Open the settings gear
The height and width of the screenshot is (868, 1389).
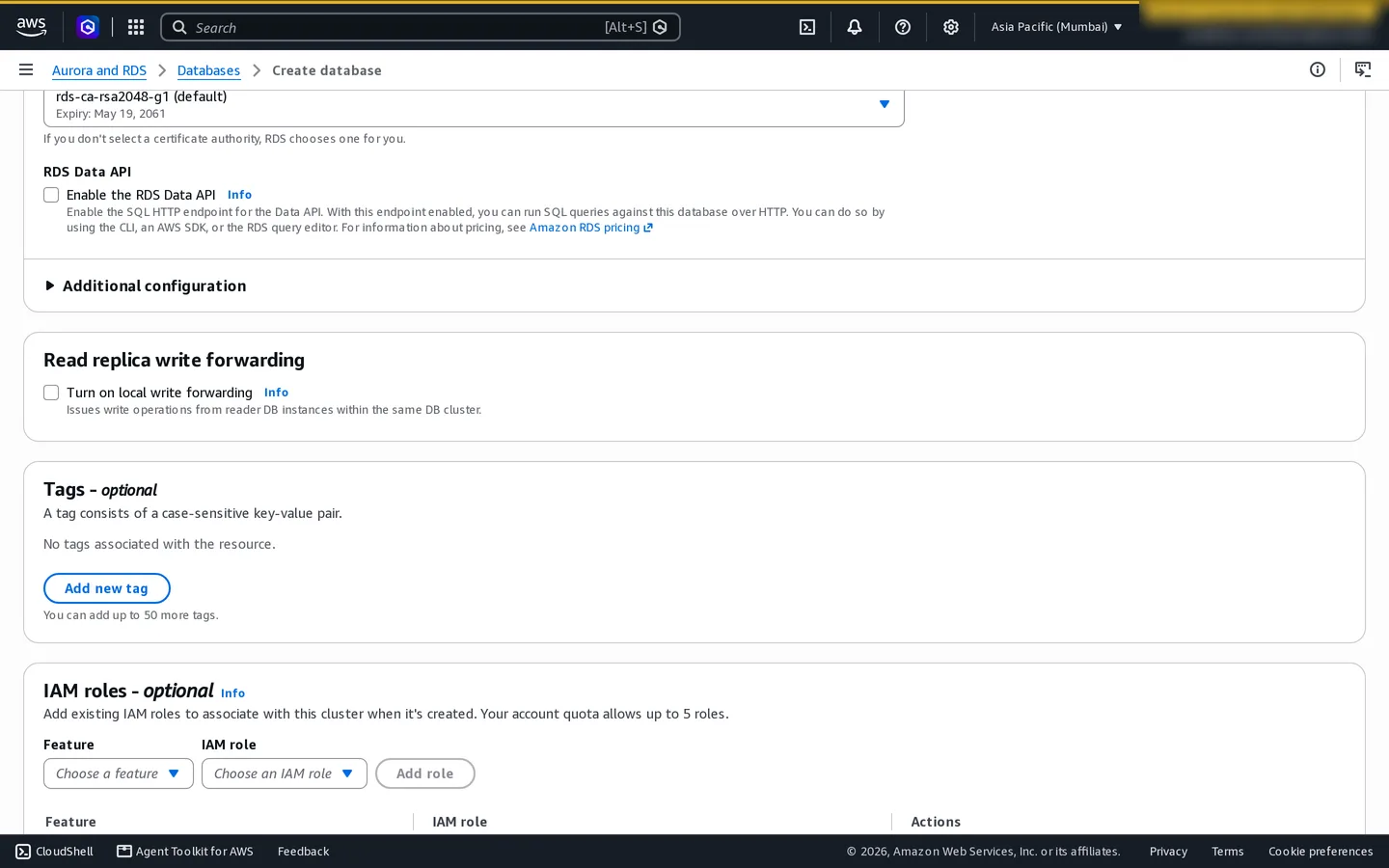point(951,27)
